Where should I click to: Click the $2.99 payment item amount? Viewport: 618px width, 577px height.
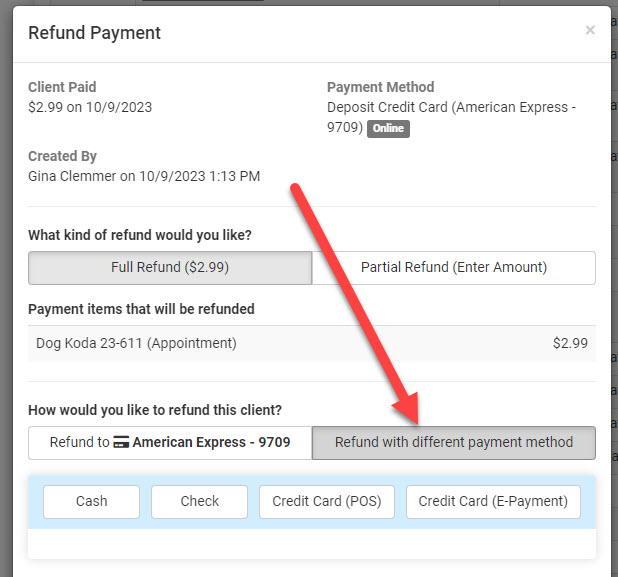coord(570,343)
